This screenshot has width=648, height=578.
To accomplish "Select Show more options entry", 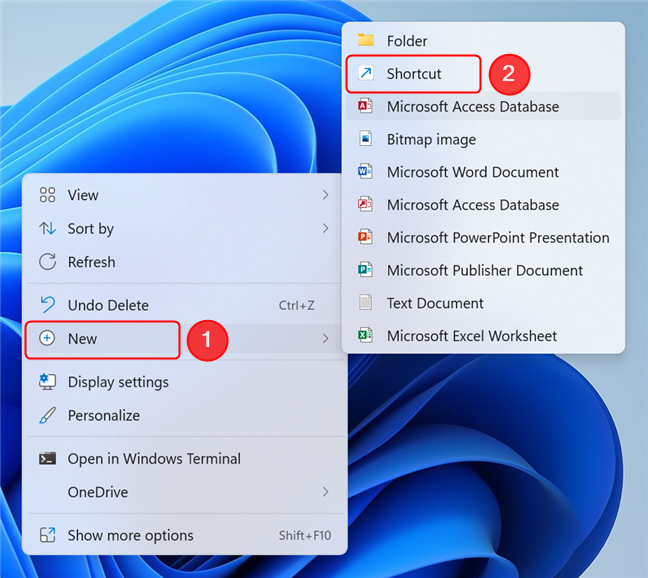I will coord(129,536).
